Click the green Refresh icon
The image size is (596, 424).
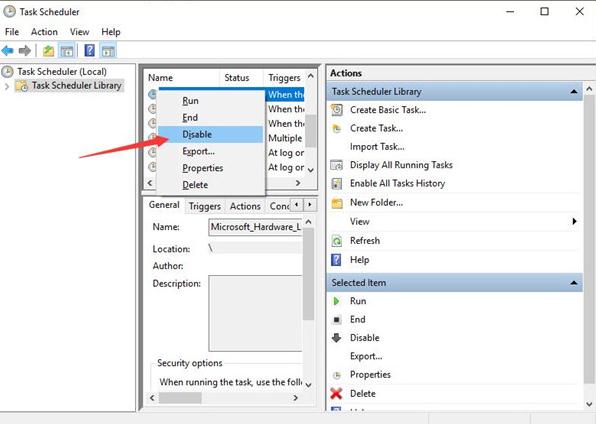point(337,241)
